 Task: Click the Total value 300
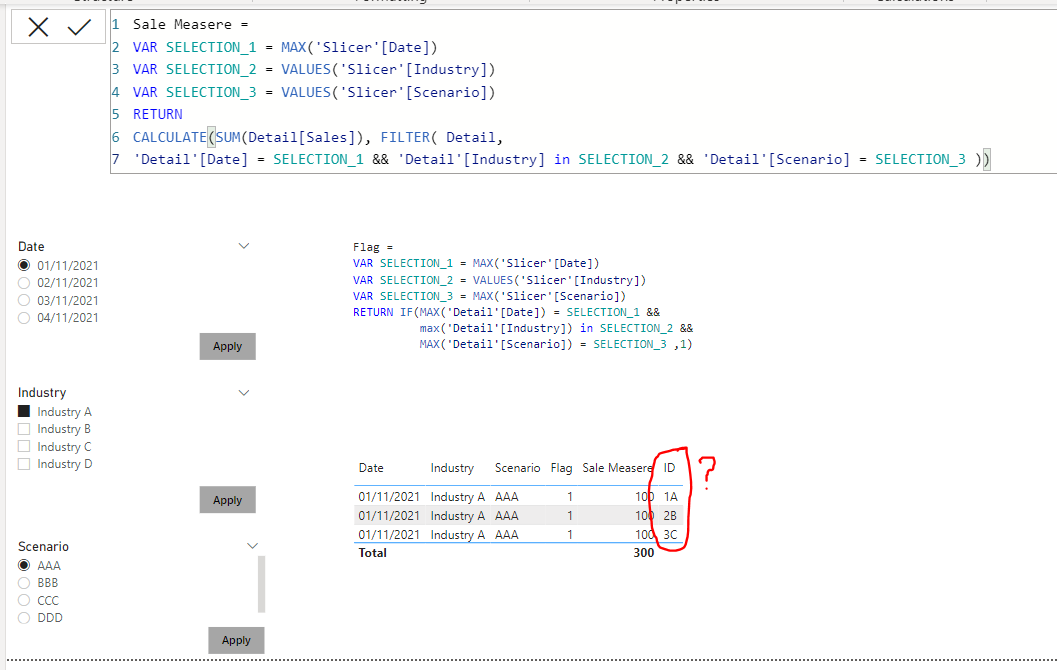644,553
